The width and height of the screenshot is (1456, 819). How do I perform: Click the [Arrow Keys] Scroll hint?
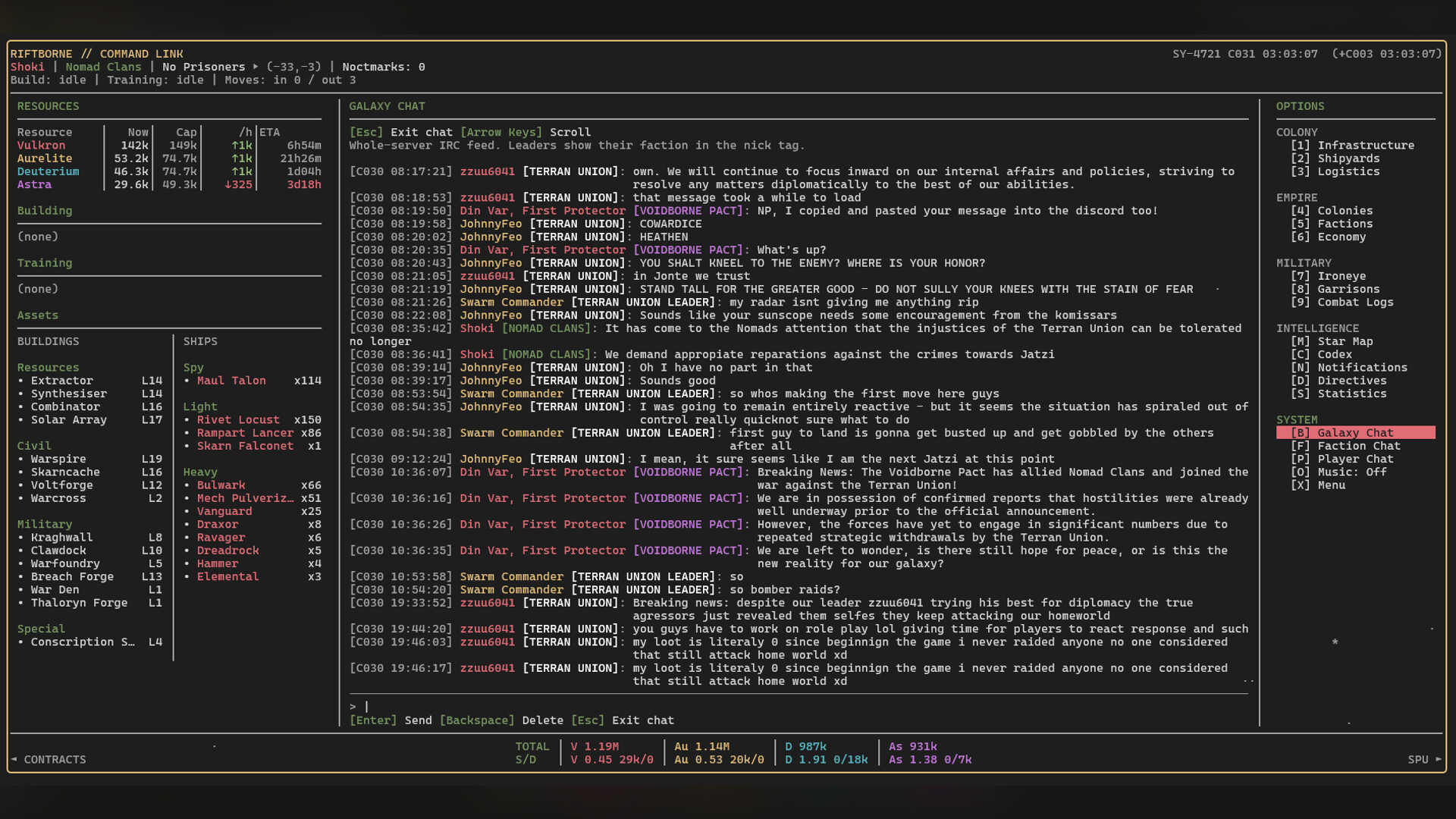click(x=526, y=132)
